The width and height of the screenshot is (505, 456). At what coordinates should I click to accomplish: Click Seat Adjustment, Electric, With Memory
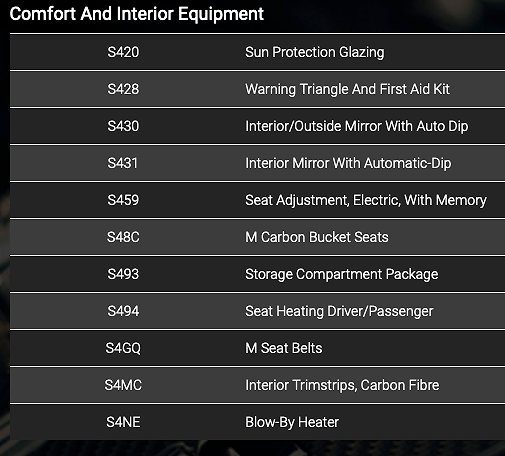pos(366,200)
